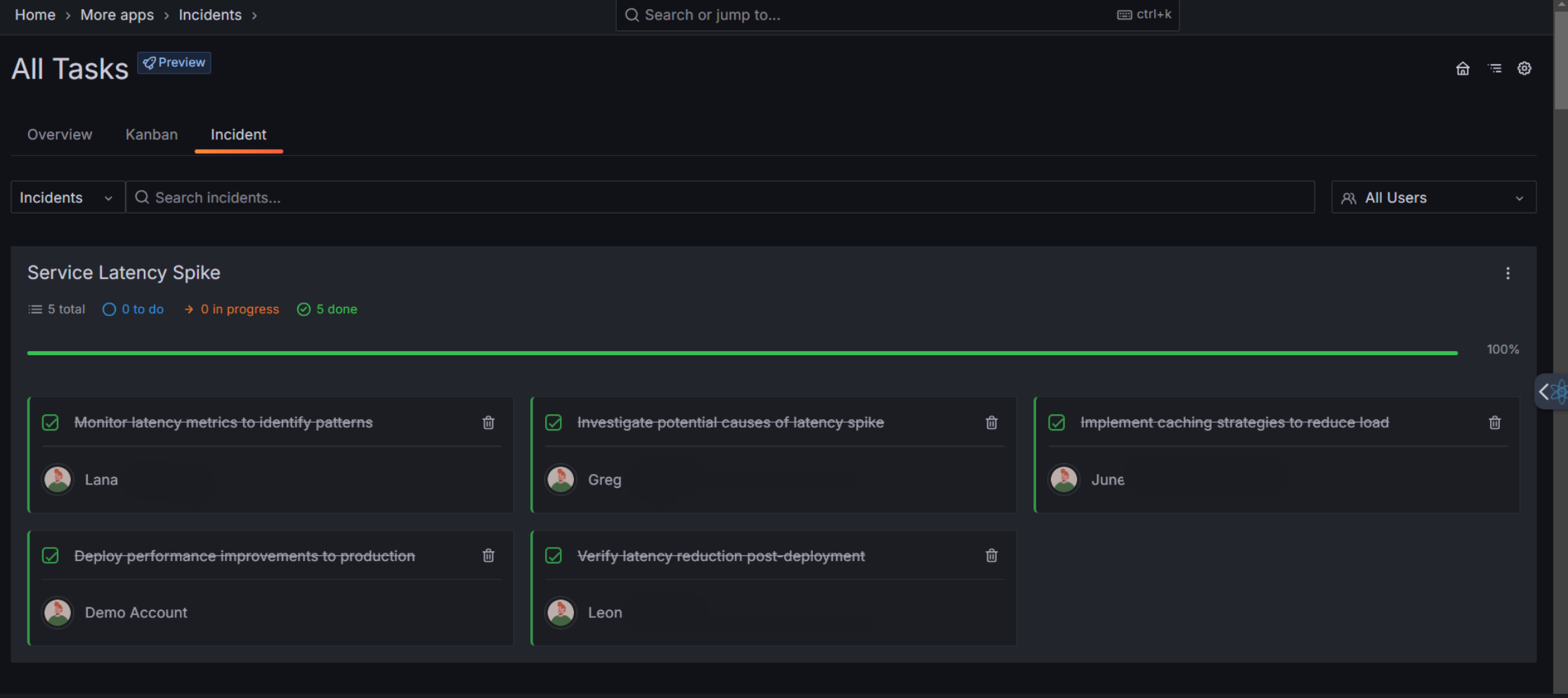Delete the Investigate potential causes task
The width and height of the screenshot is (1568, 698).
[x=991, y=423]
